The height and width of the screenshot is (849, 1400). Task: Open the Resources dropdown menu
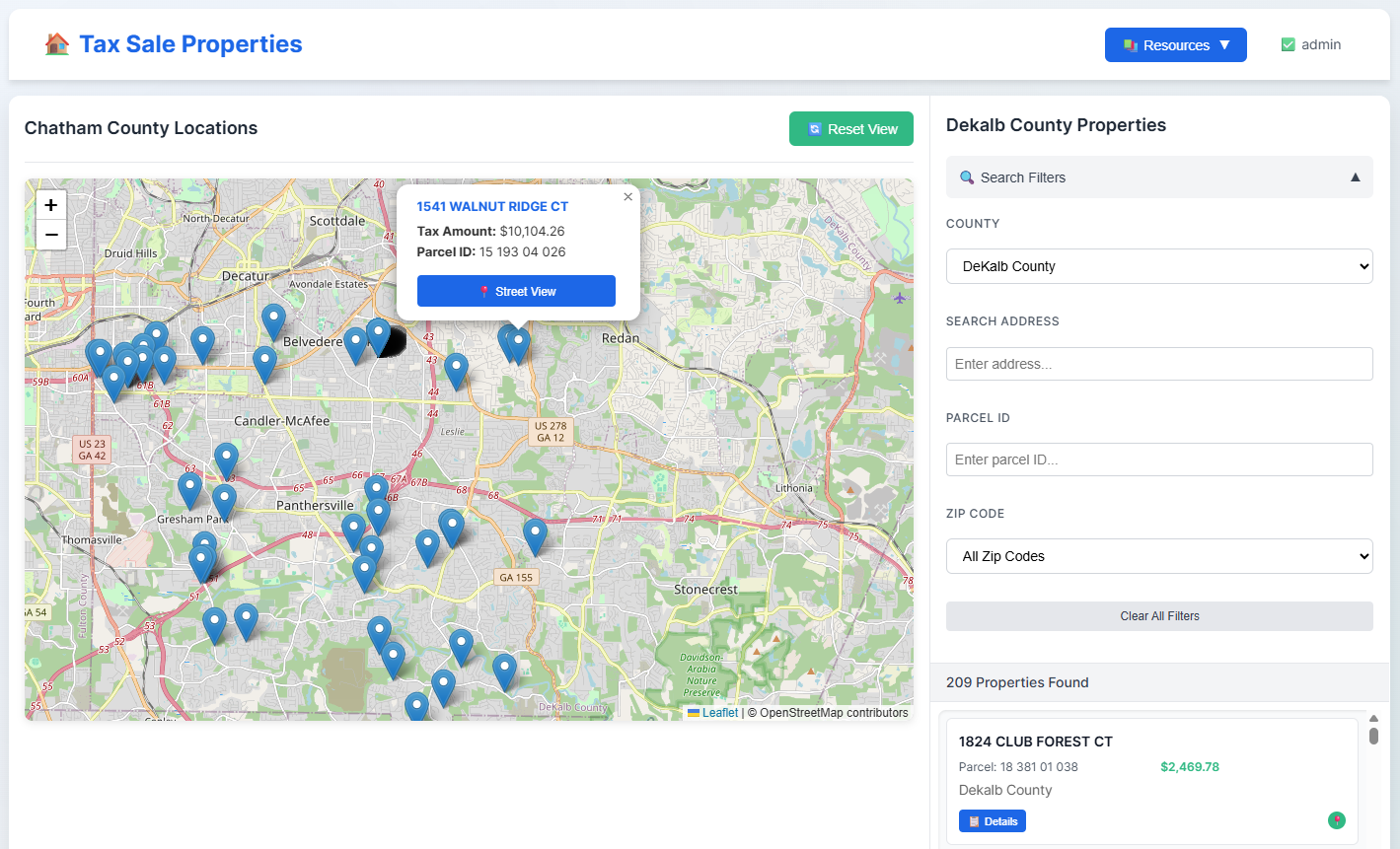pos(1175,45)
